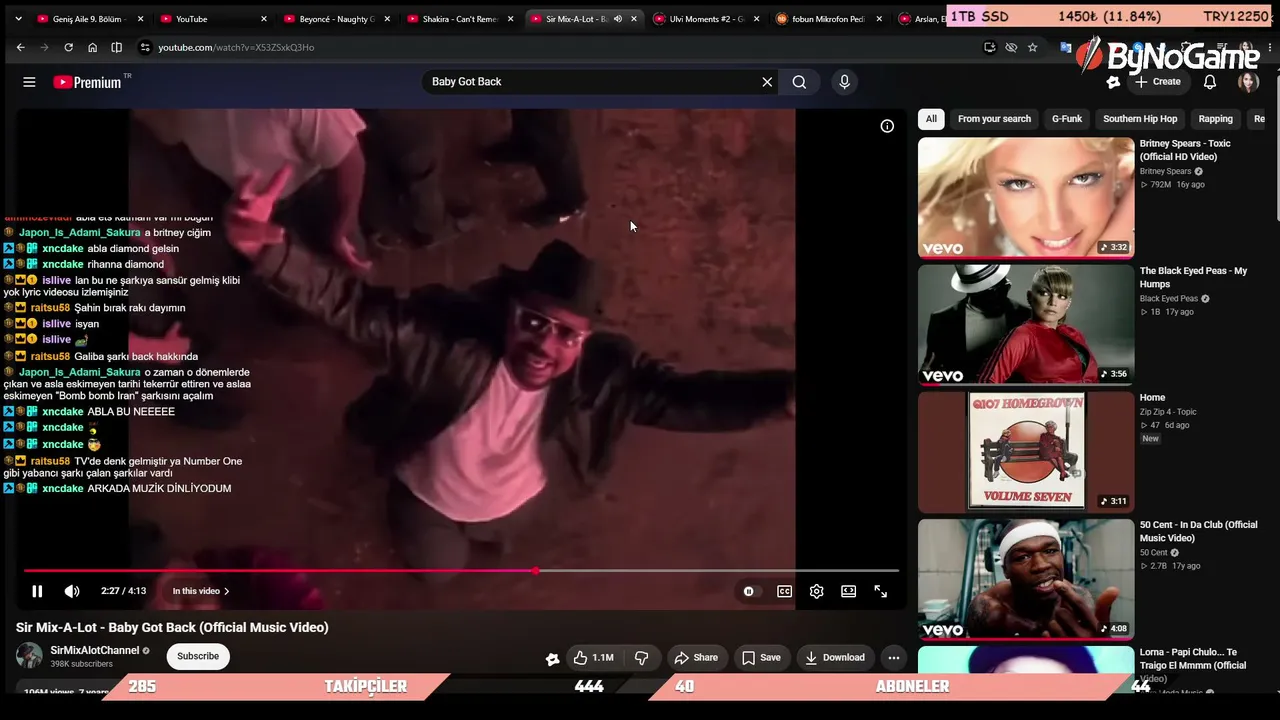Select the 'All' filter chip

931,119
